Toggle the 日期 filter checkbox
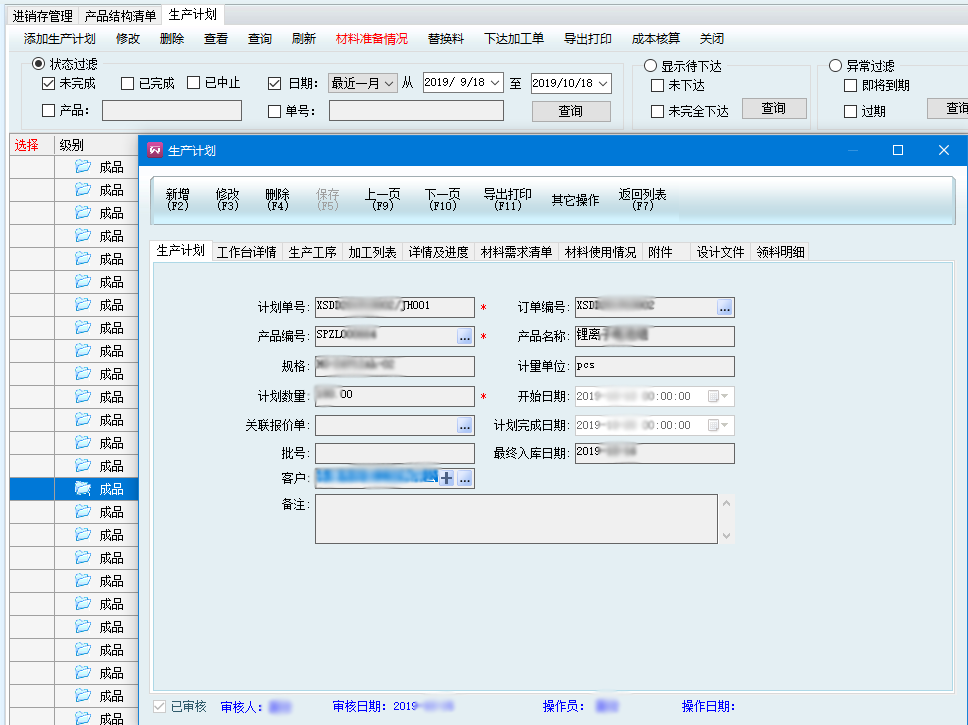 (275, 83)
